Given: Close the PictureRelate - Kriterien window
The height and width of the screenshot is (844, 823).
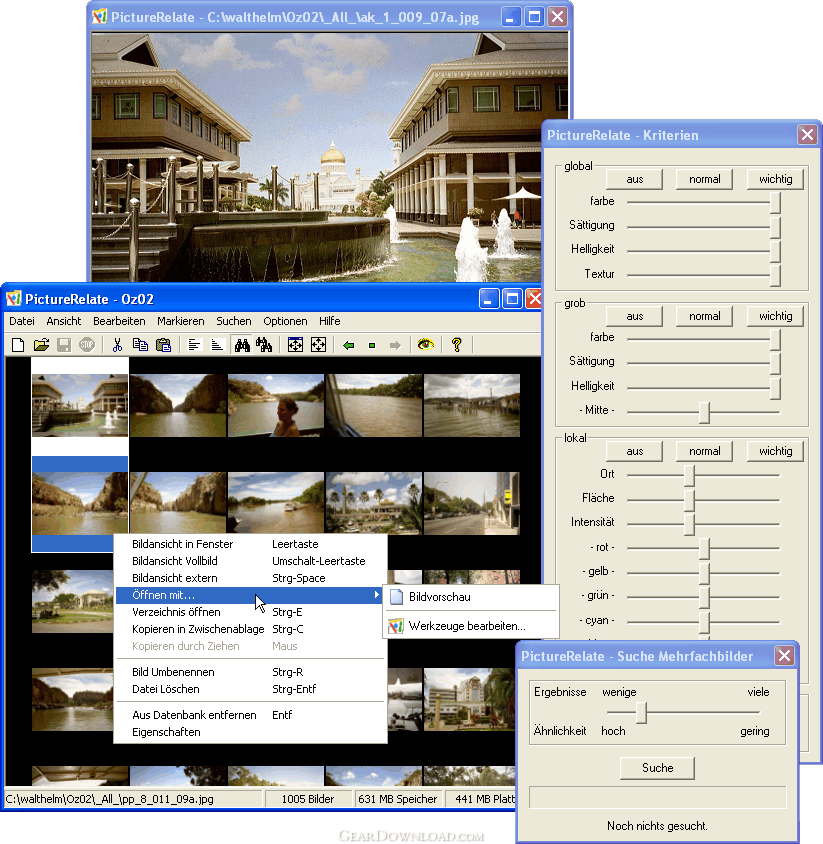Looking at the screenshot, I should click(807, 135).
